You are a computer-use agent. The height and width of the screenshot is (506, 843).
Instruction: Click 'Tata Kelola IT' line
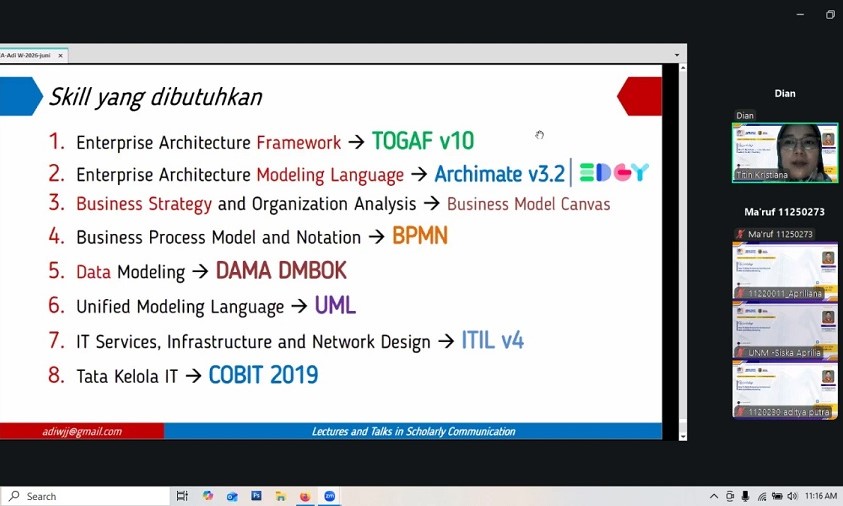click(127, 376)
